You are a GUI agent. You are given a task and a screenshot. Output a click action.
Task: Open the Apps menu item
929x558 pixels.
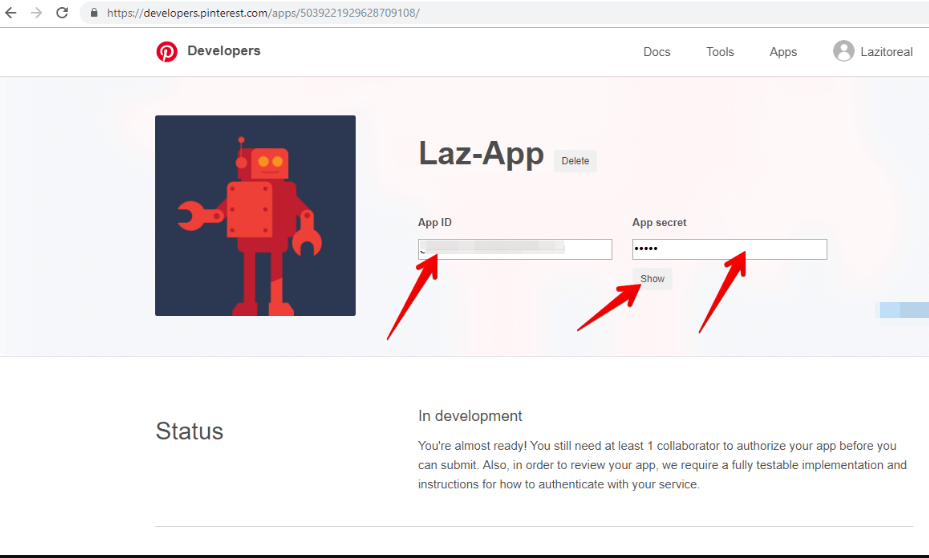783,52
